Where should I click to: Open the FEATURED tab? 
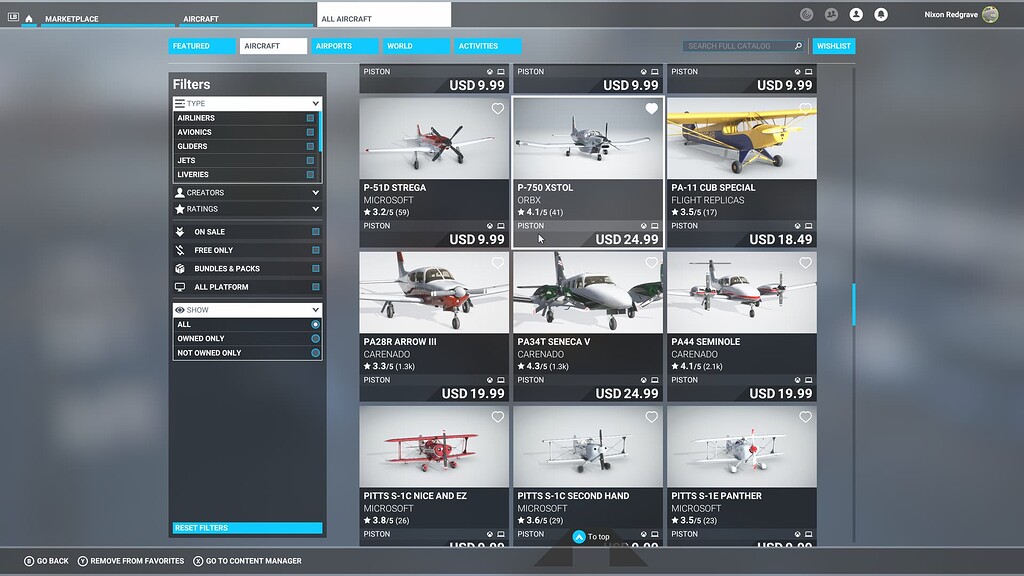click(201, 45)
